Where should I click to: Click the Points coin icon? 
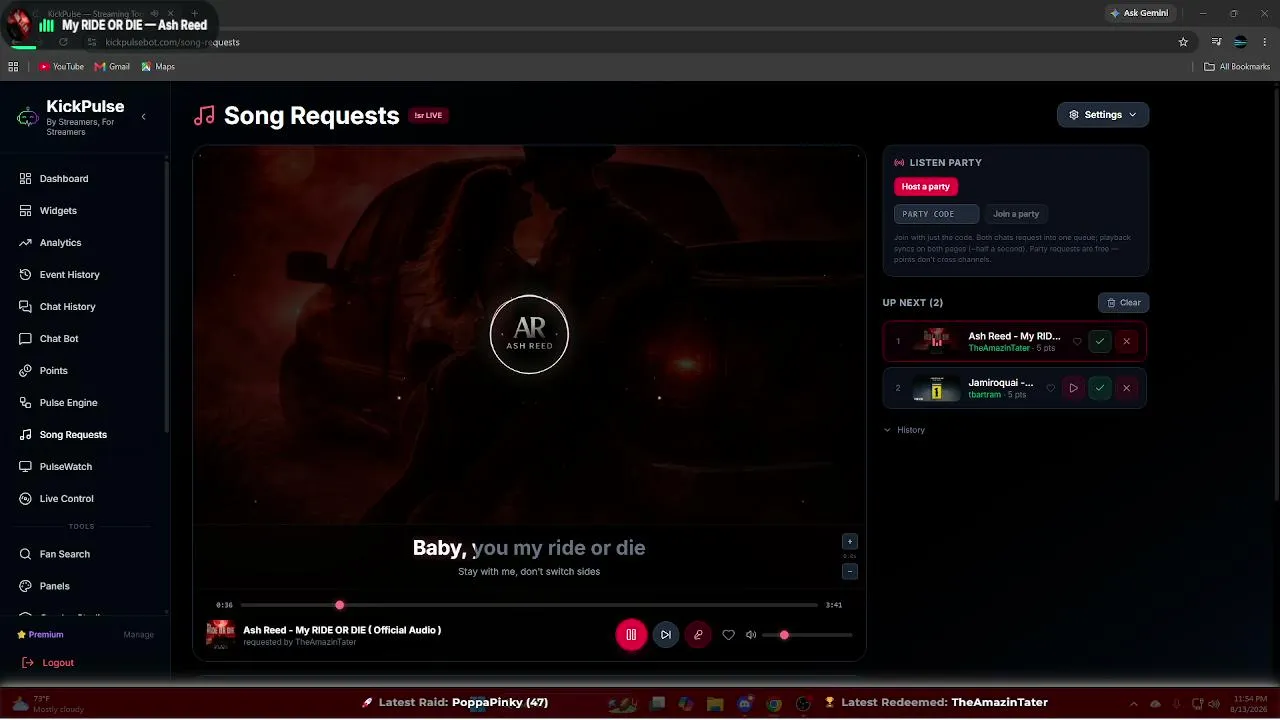pyautogui.click(x=26, y=371)
